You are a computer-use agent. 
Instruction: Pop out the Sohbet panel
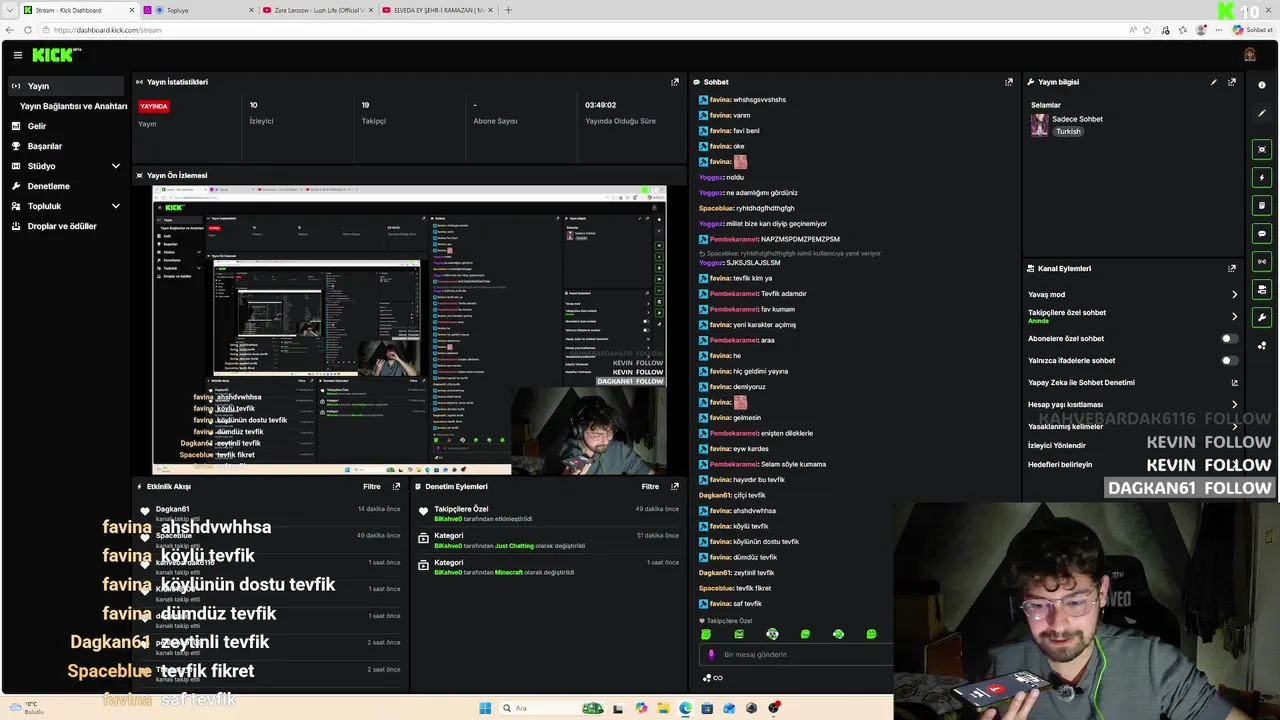[x=1009, y=82]
